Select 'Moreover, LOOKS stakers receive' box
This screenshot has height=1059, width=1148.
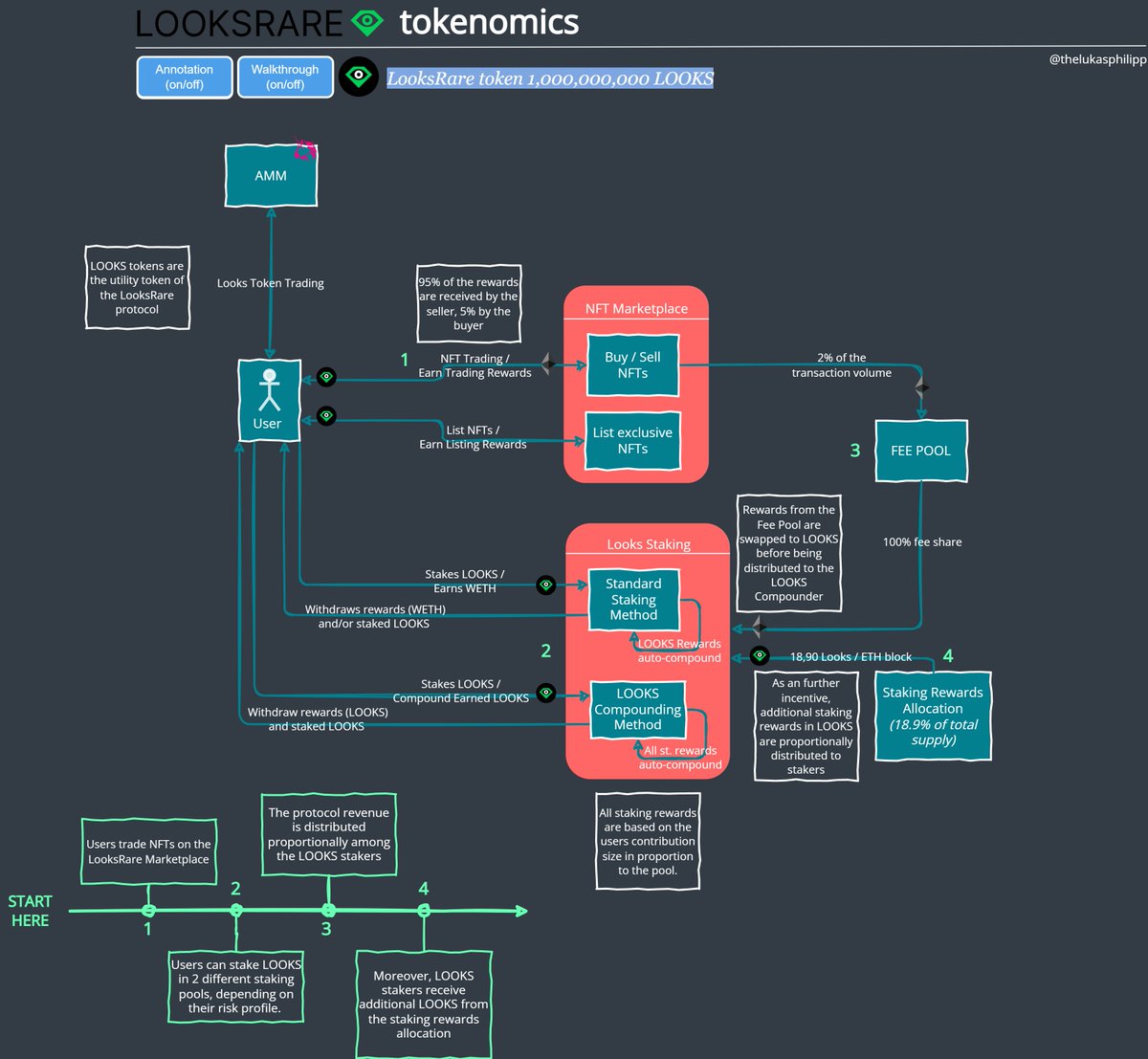[x=424, y=1004]
